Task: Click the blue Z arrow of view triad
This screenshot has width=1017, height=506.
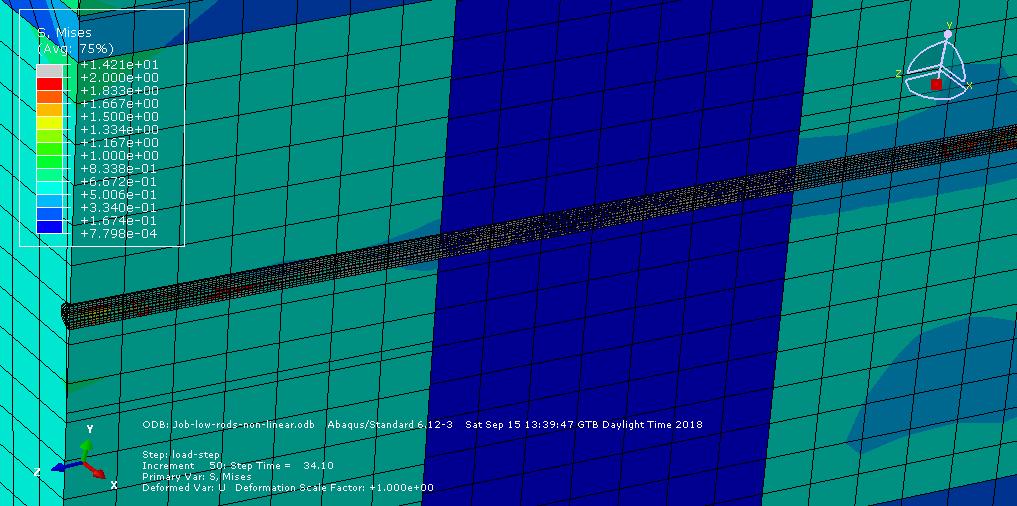Action: (x=65, y=466)
